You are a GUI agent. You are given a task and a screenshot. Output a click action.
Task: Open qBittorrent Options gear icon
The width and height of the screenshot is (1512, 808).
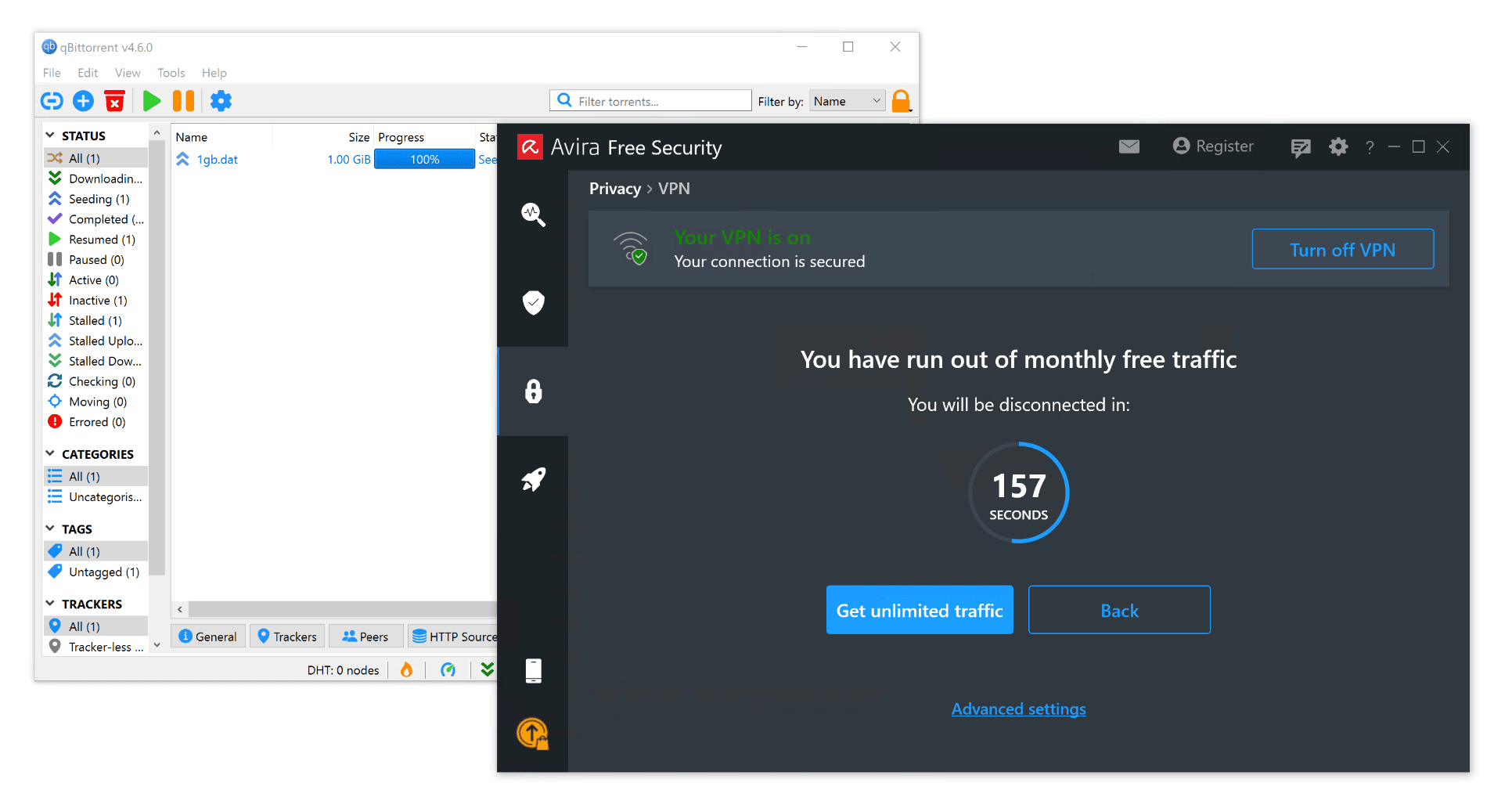click(221, 101)
